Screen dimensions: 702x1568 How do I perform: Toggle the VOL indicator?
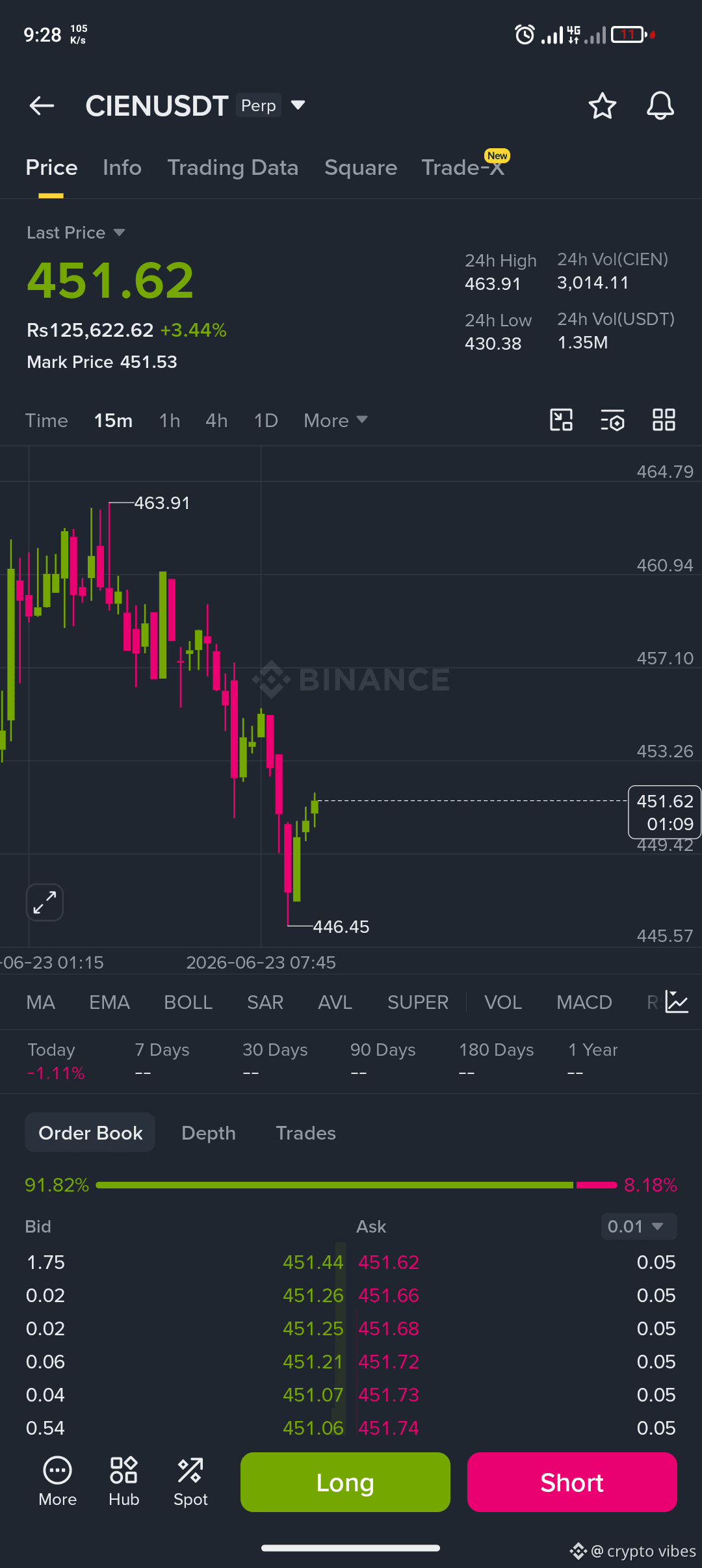click(503, 1002)
